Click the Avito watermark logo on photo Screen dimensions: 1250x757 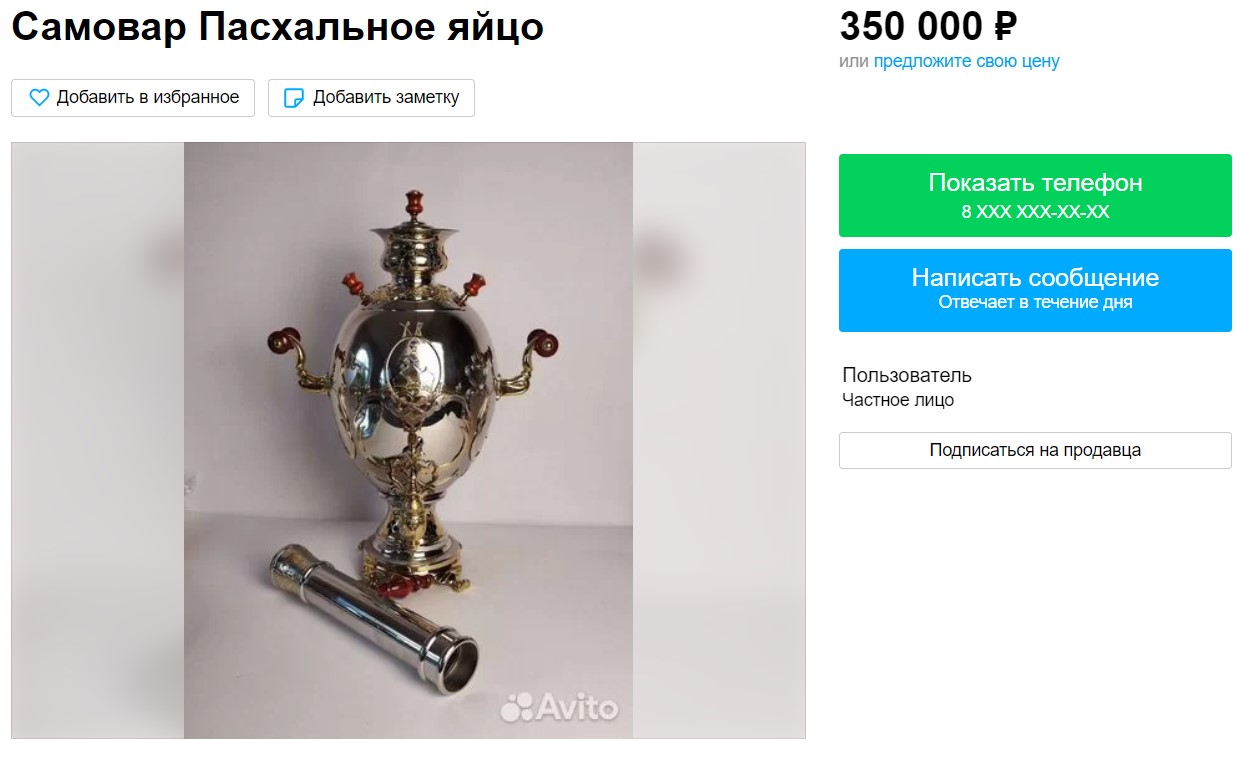click(x=559, y=707)
